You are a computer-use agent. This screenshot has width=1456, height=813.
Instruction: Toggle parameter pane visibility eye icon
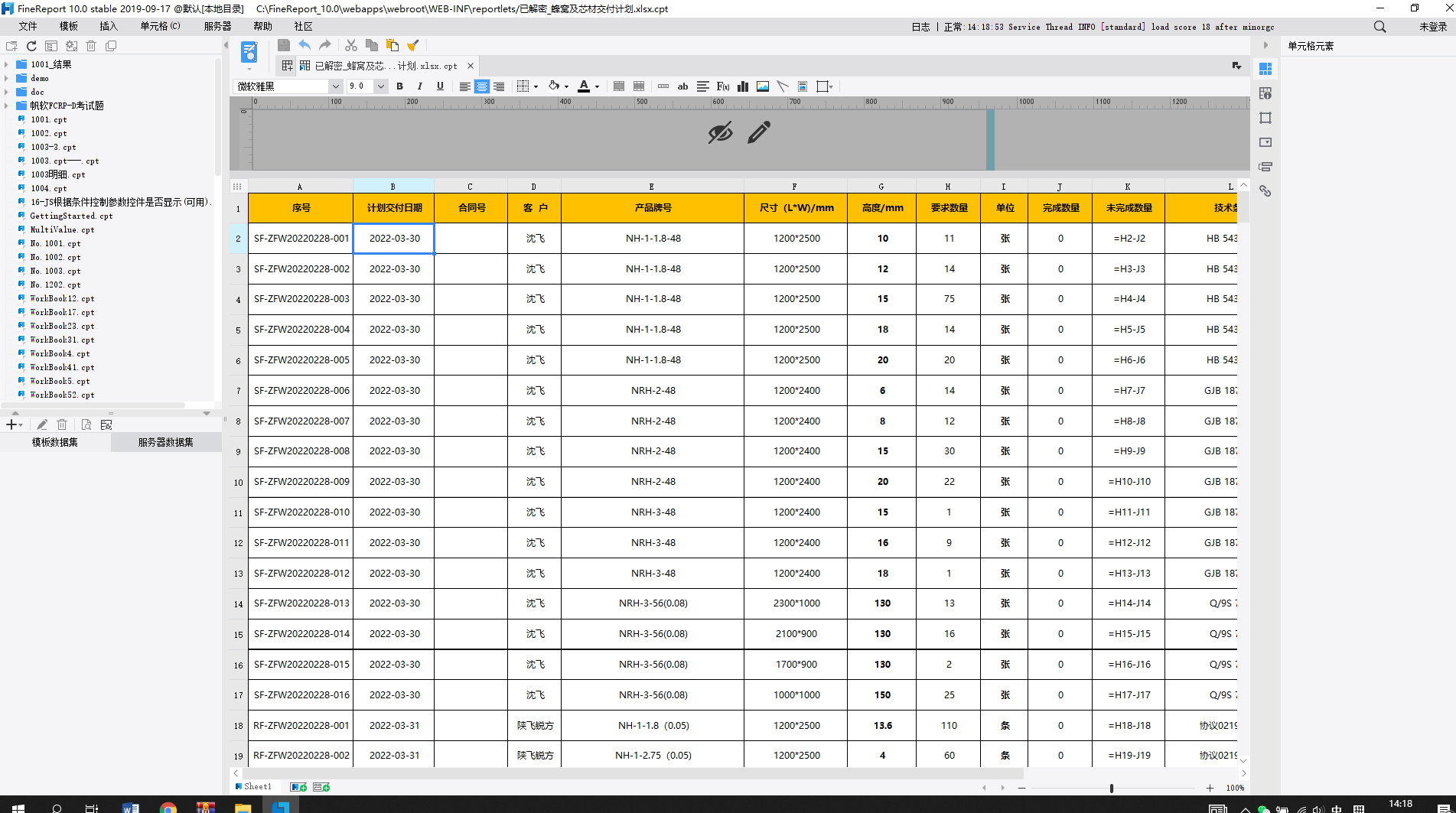coord(720,132)
